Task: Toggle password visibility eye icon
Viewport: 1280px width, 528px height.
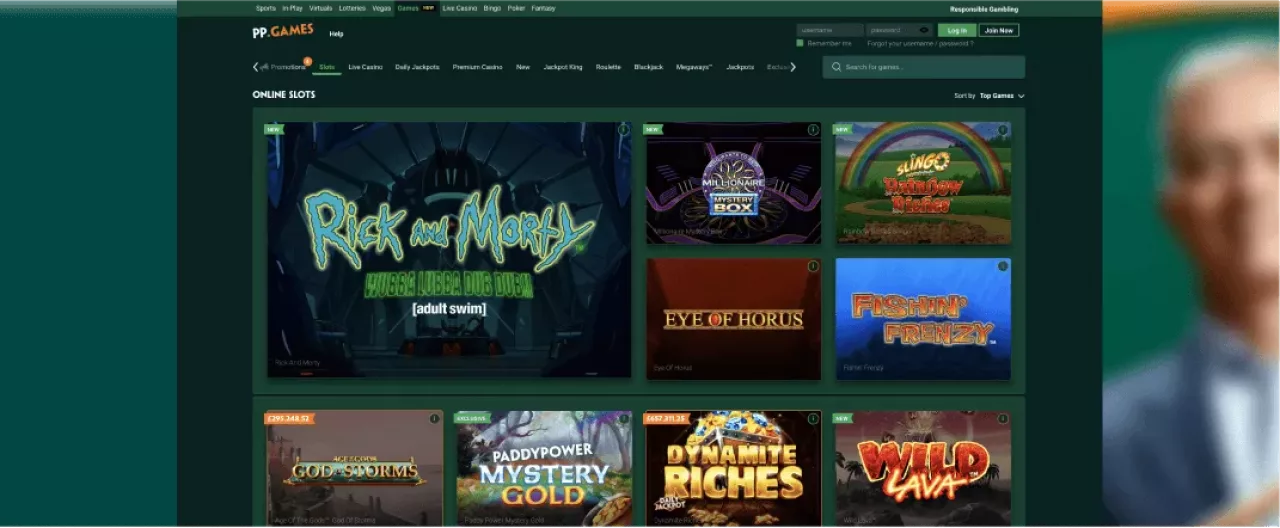Action: tap(924, 30)
